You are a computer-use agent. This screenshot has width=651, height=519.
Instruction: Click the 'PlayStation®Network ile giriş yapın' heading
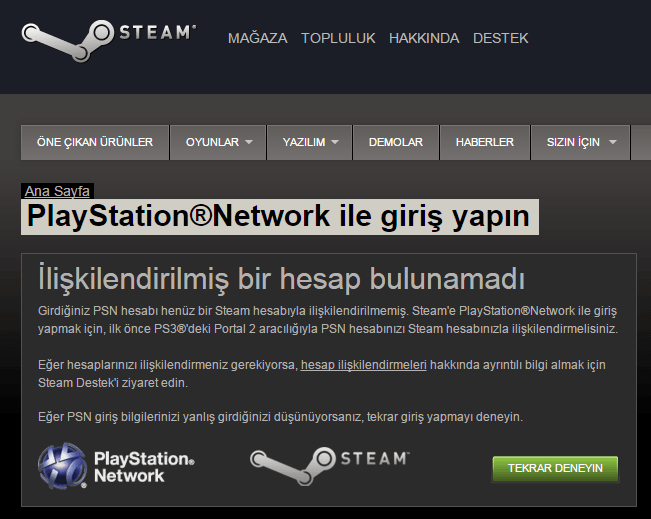280,217
